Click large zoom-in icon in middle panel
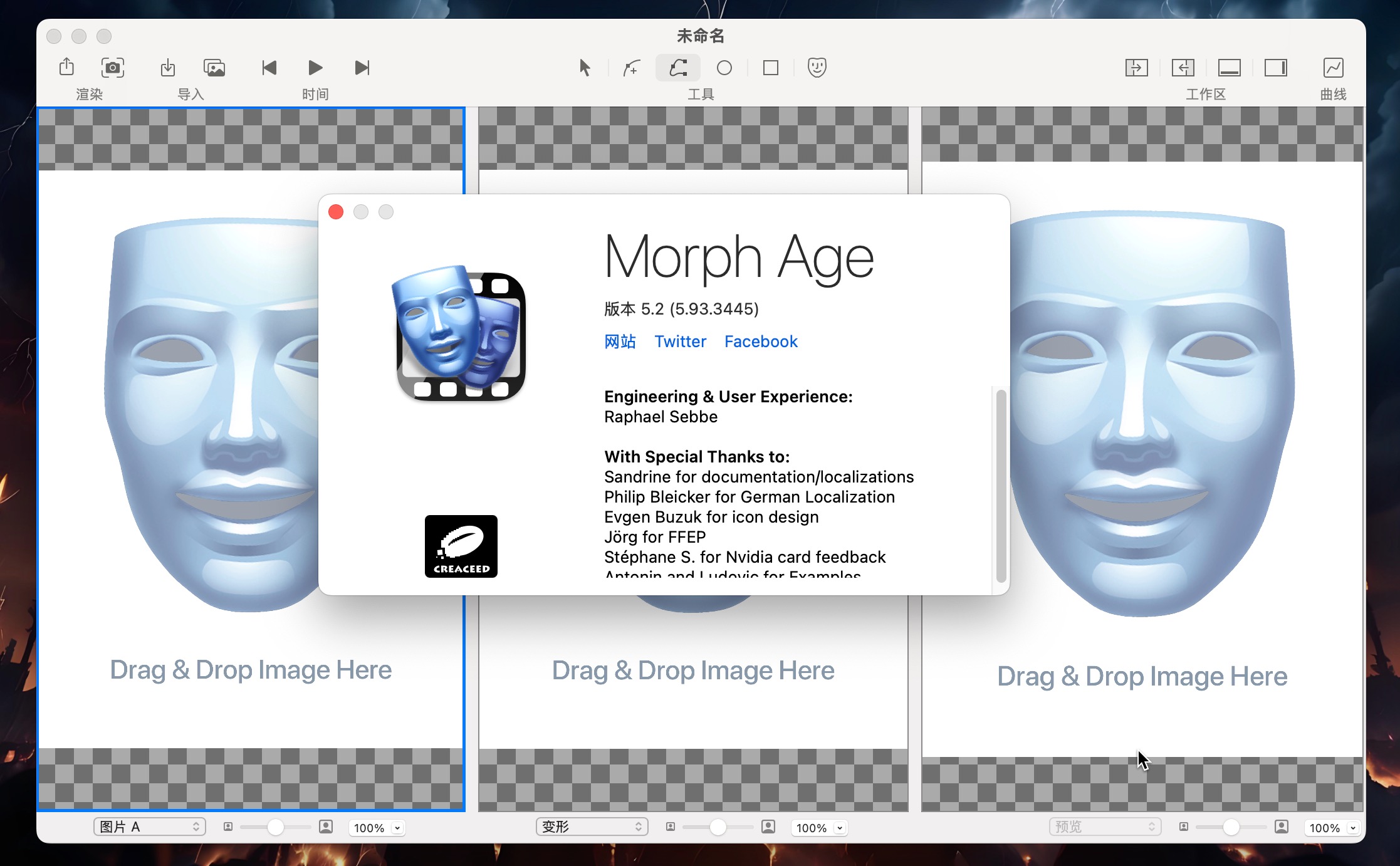The height and width of the screenshot is (866, 1400). tap(768, 827)
